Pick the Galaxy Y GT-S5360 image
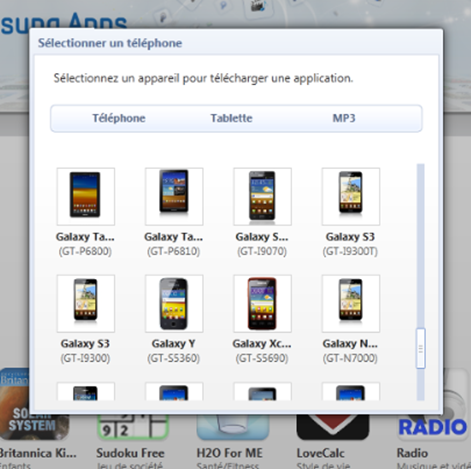 [174, 303]
